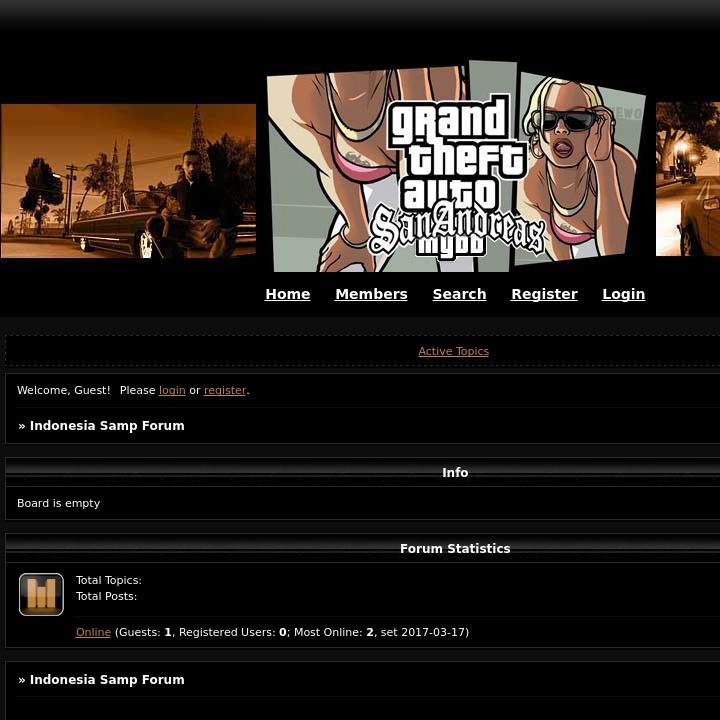Open the Search page from navigation
Viewport: 720px width, 720px height.
click(x=459, y=294)
